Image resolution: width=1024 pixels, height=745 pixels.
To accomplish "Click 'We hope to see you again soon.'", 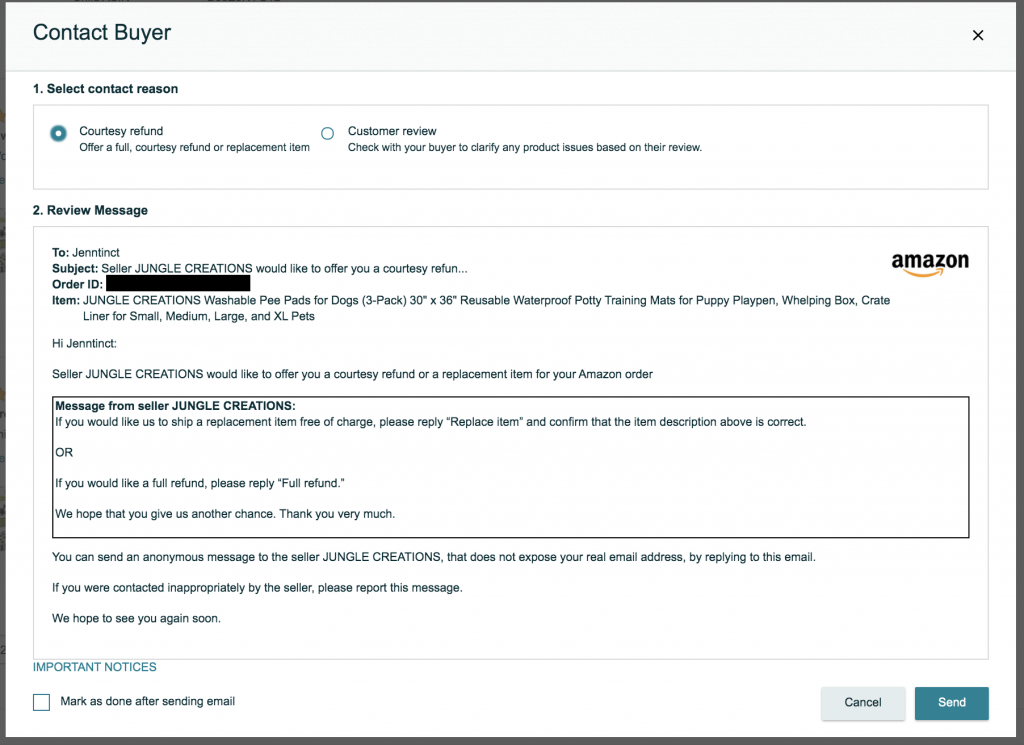I will coord(136,618).
